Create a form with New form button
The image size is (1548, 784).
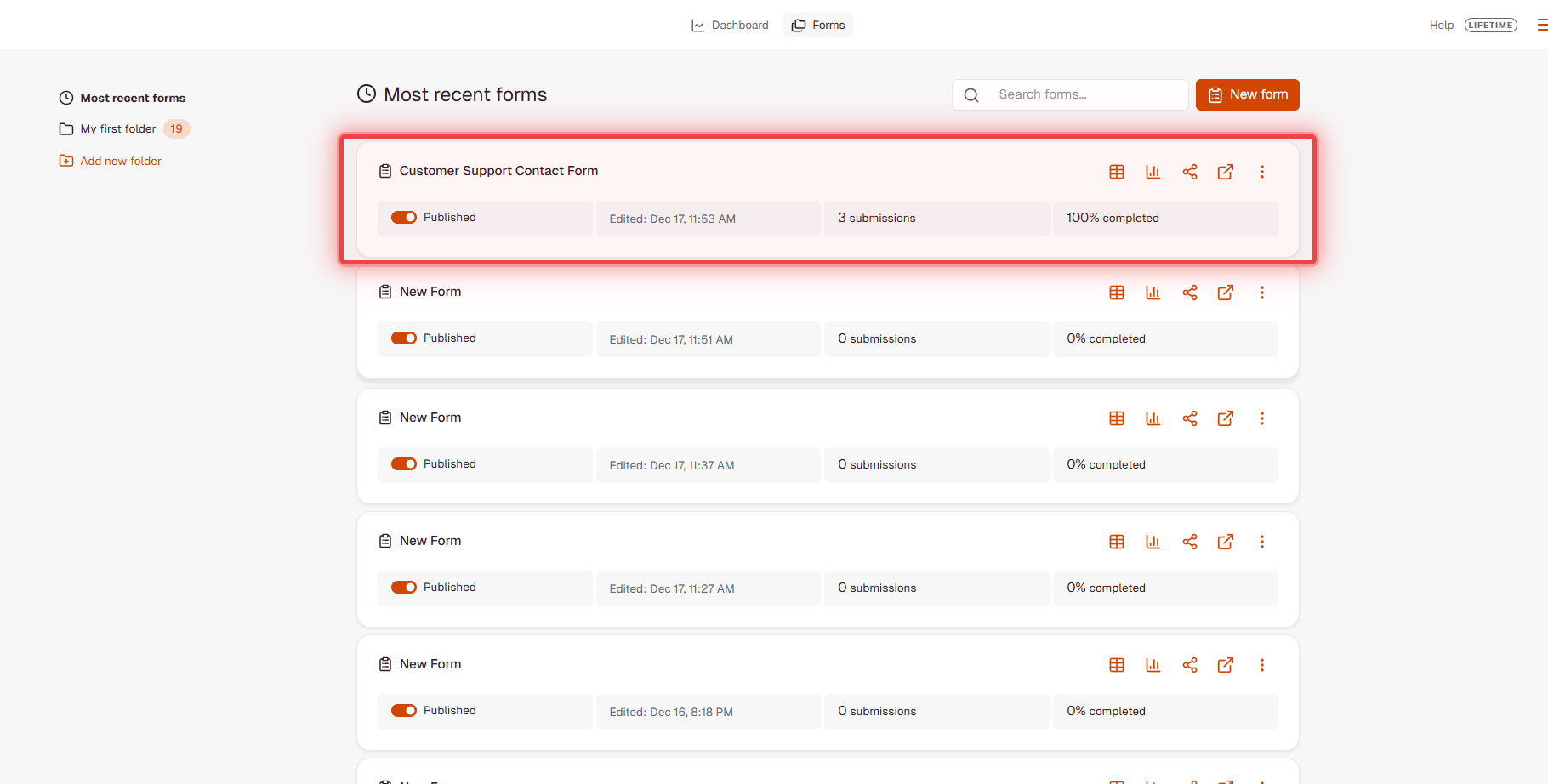click(1248, 94)
